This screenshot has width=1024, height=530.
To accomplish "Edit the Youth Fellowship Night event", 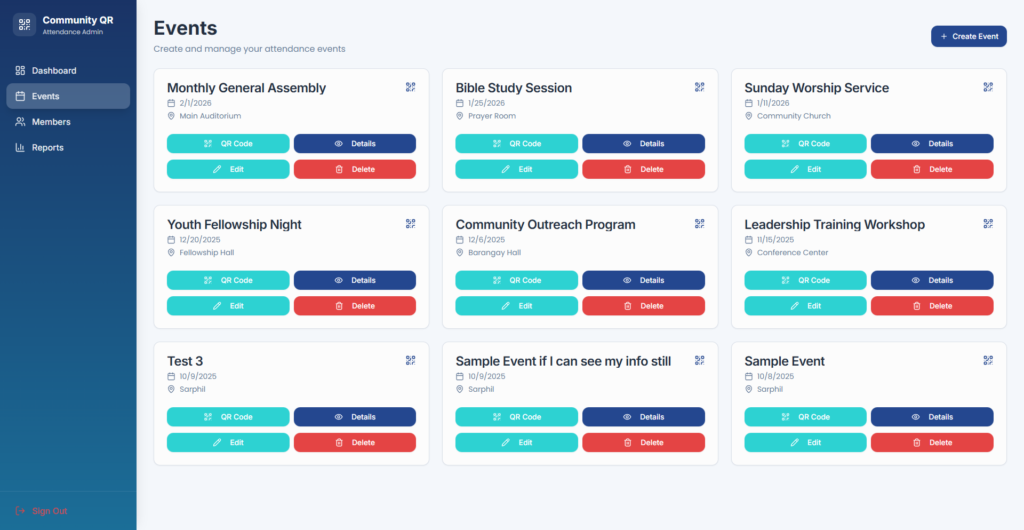I will coord(228,306).
